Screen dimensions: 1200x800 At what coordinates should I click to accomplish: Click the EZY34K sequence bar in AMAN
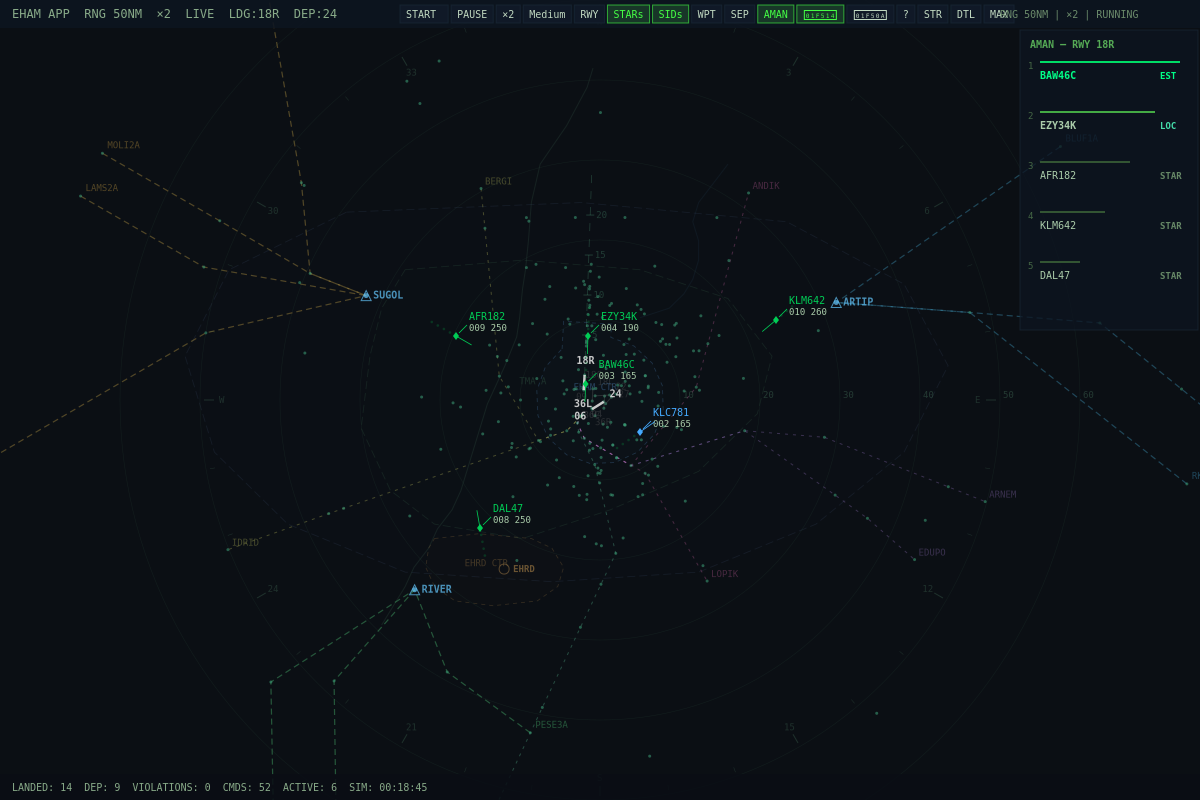pos(1097,112)
